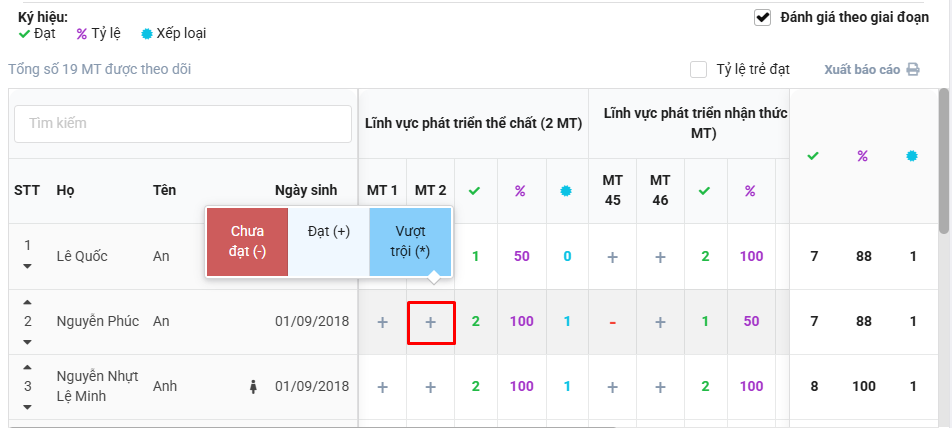Screen dimensions: 952x428
Task: Click the printer icon beside Xuất báo cáo
Action: 913,70
